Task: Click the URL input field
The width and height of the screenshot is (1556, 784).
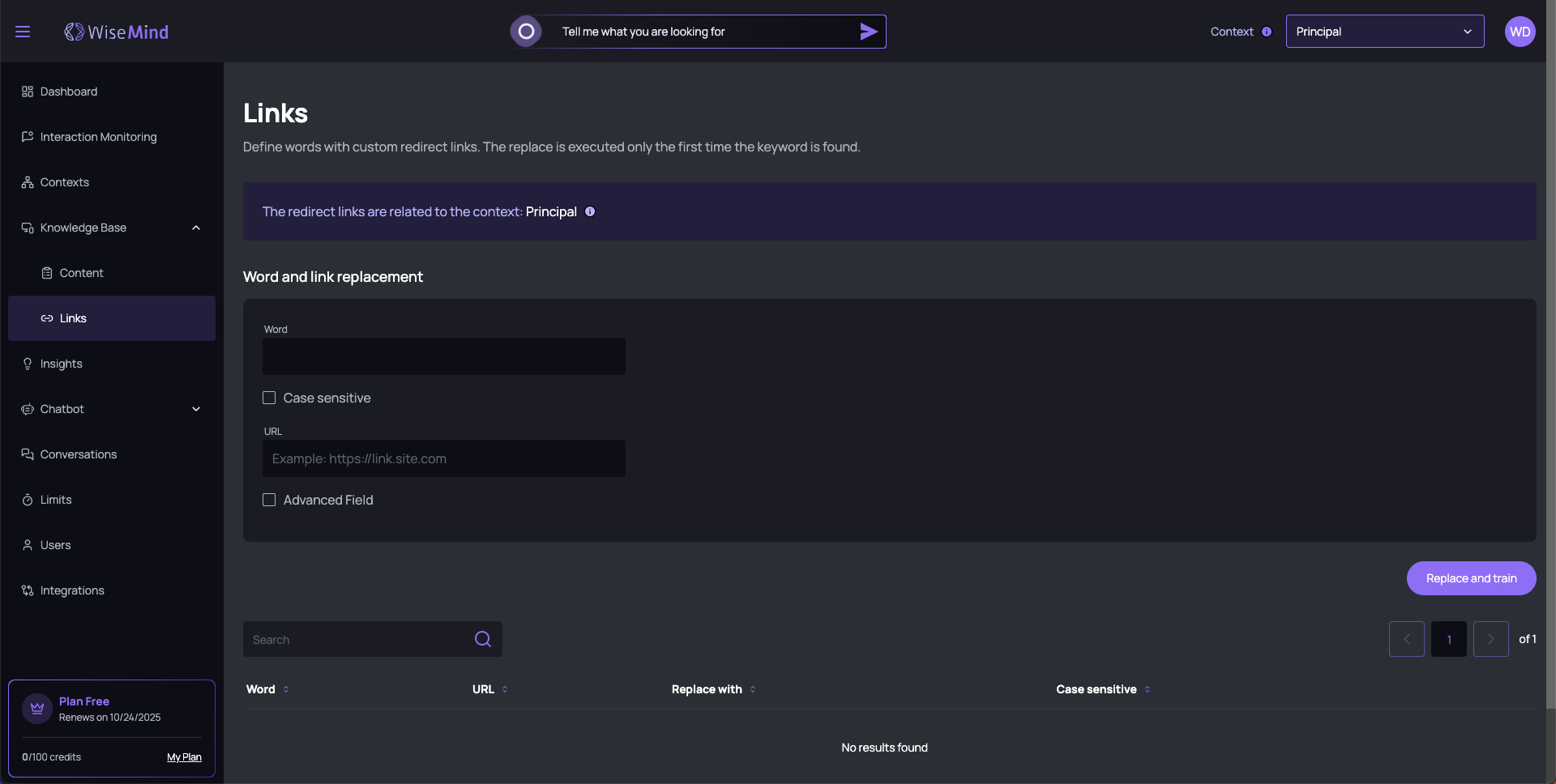Action: (x=443, y=458)
